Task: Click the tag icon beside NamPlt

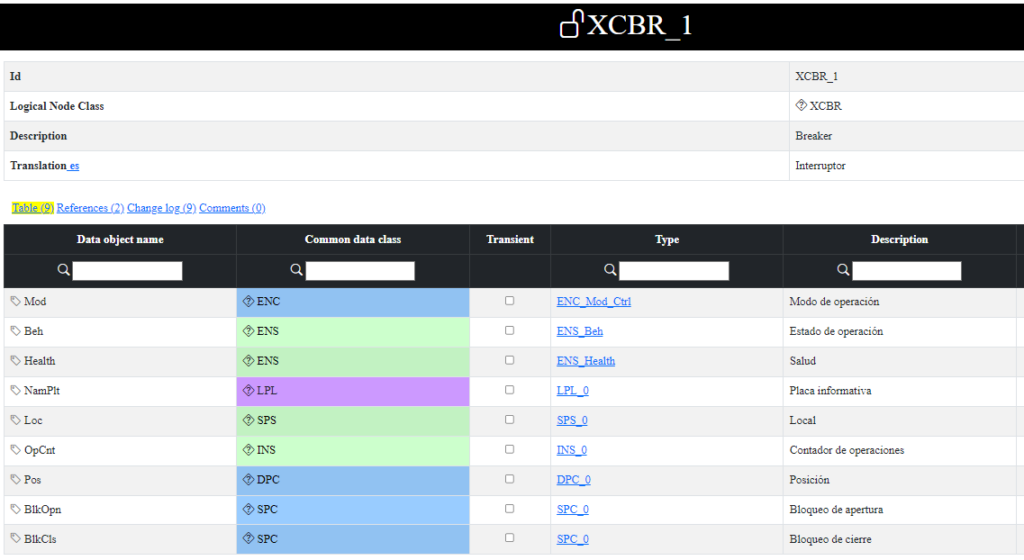Action: (15, 391)
